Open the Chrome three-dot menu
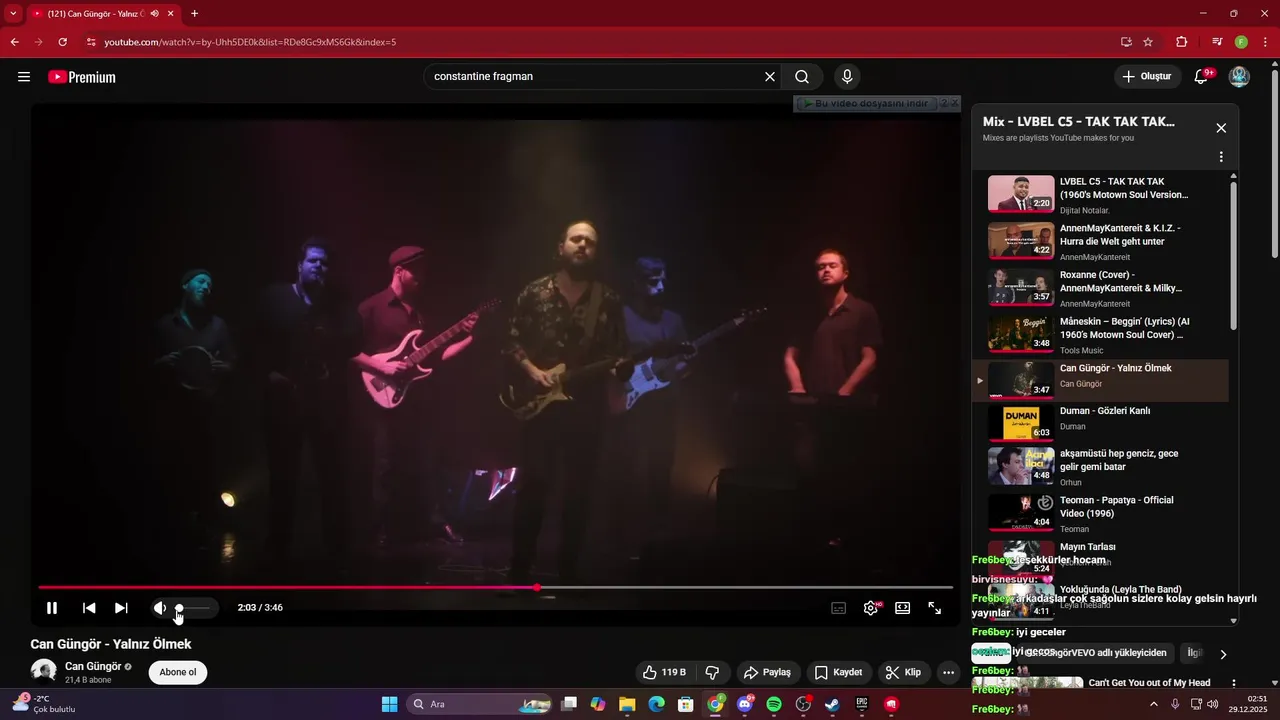The width and height of the screenshot is (1280, 720). pyautogui.click(x=1266, y=42)
